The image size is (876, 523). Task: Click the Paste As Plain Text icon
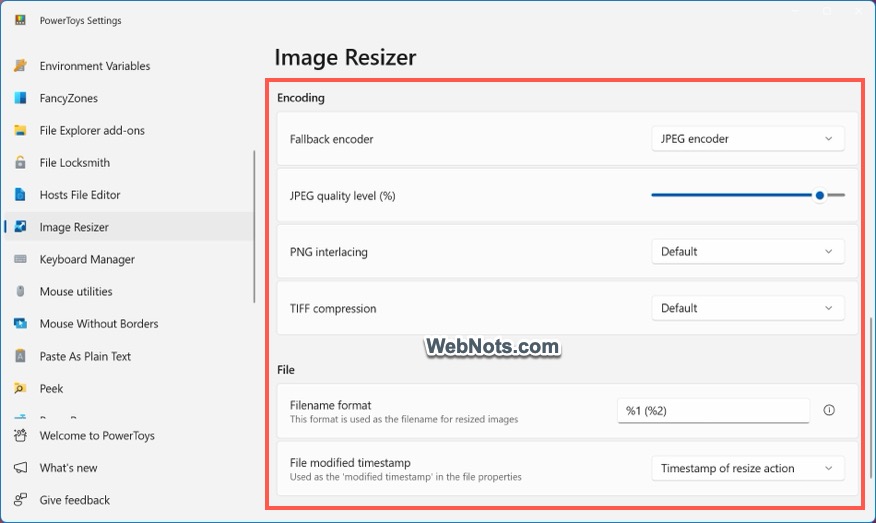tap(20, 355)
